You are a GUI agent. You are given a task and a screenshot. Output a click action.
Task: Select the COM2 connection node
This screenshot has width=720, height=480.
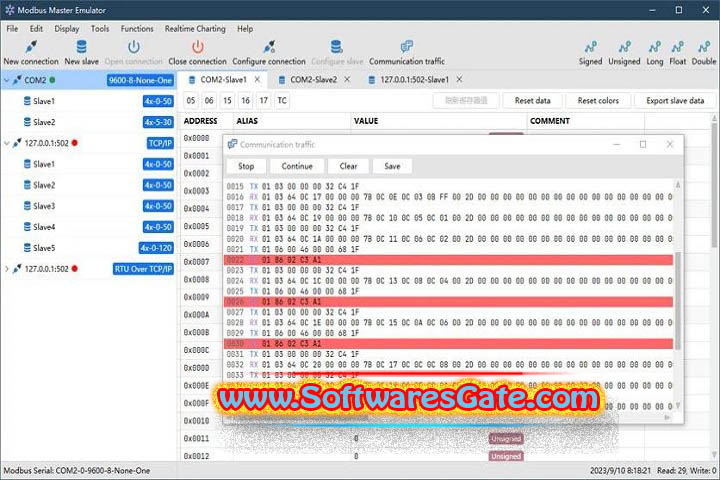pyautogui.click(x=88, y=80)
